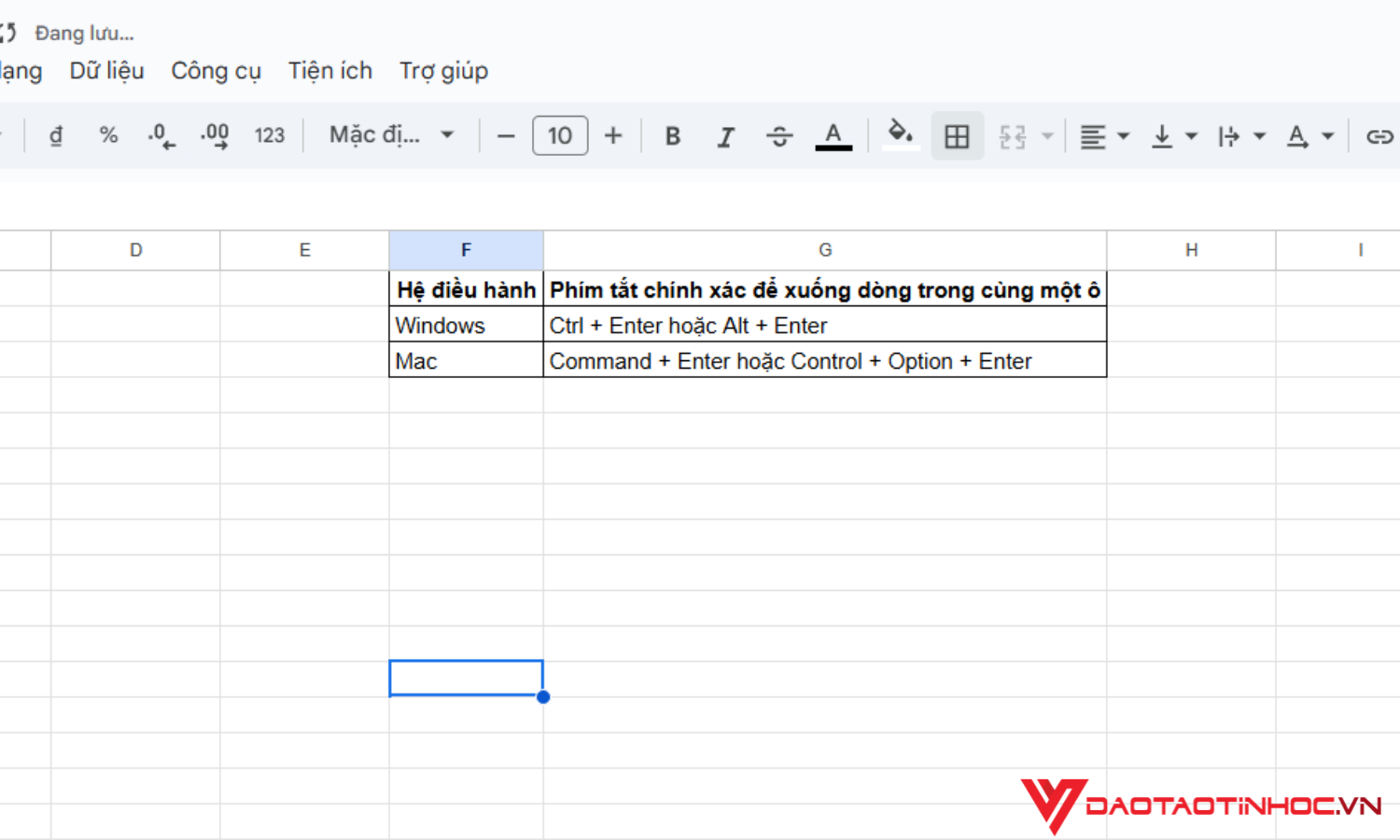
Task: Open the Dữ liệu menu
Action: click(x=106, y=70)
